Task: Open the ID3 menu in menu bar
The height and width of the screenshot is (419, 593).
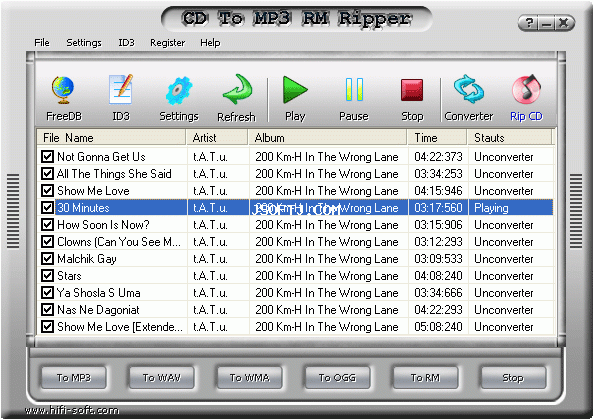Action: coord(126,43)
